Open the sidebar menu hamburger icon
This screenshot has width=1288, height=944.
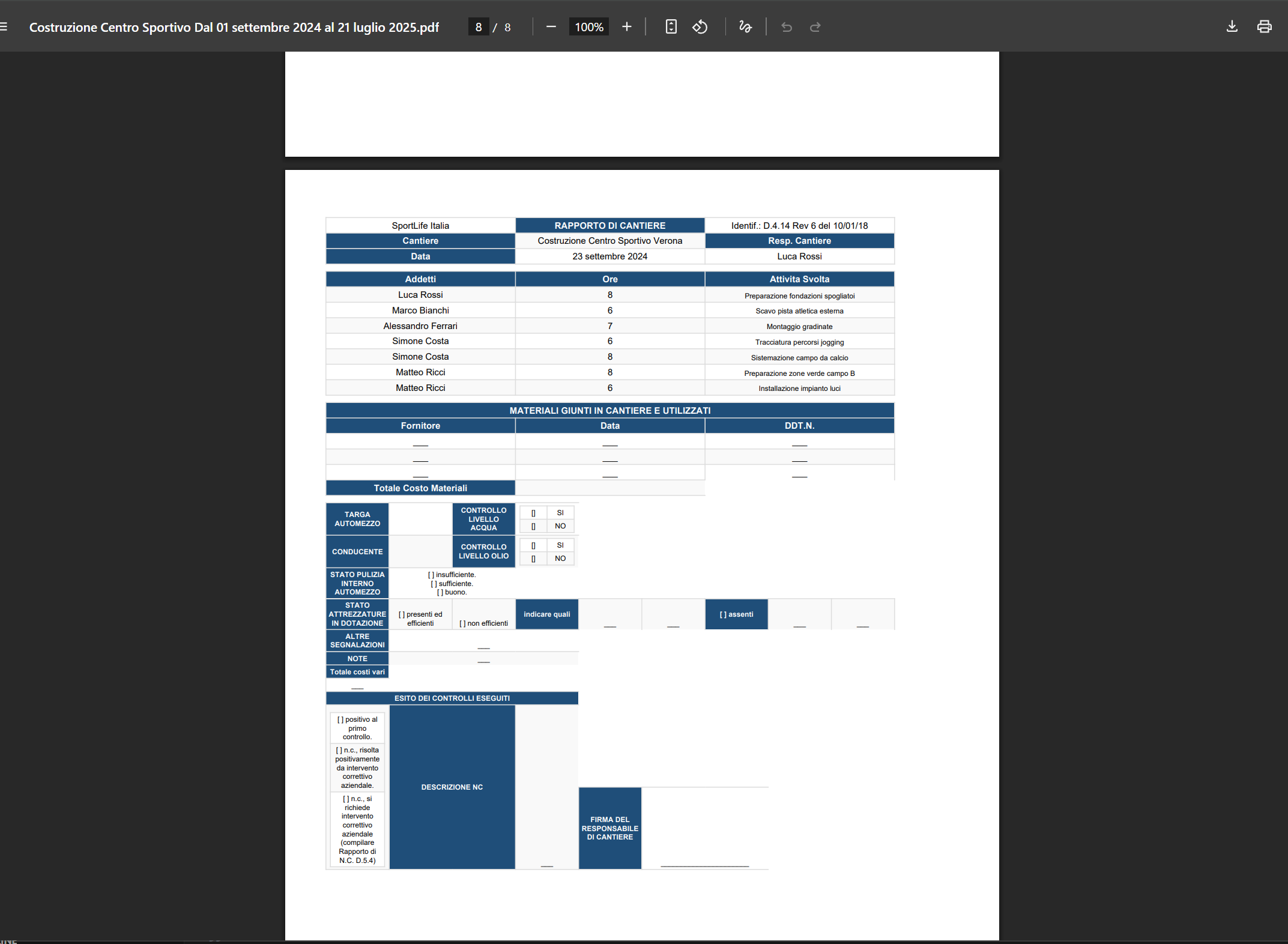pyautogui.click(x=4, y=26)
